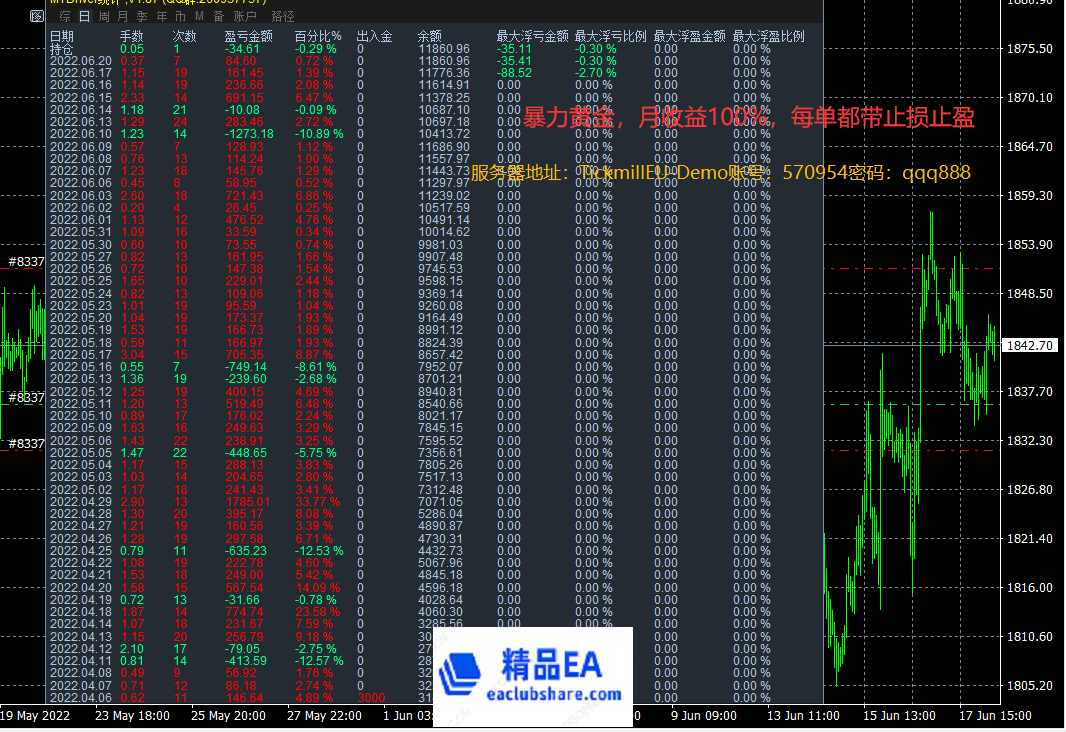The height and width of the screenshot is (732, 1066).
Task: Click the 图 chart toggle icon
Action: 37,16
